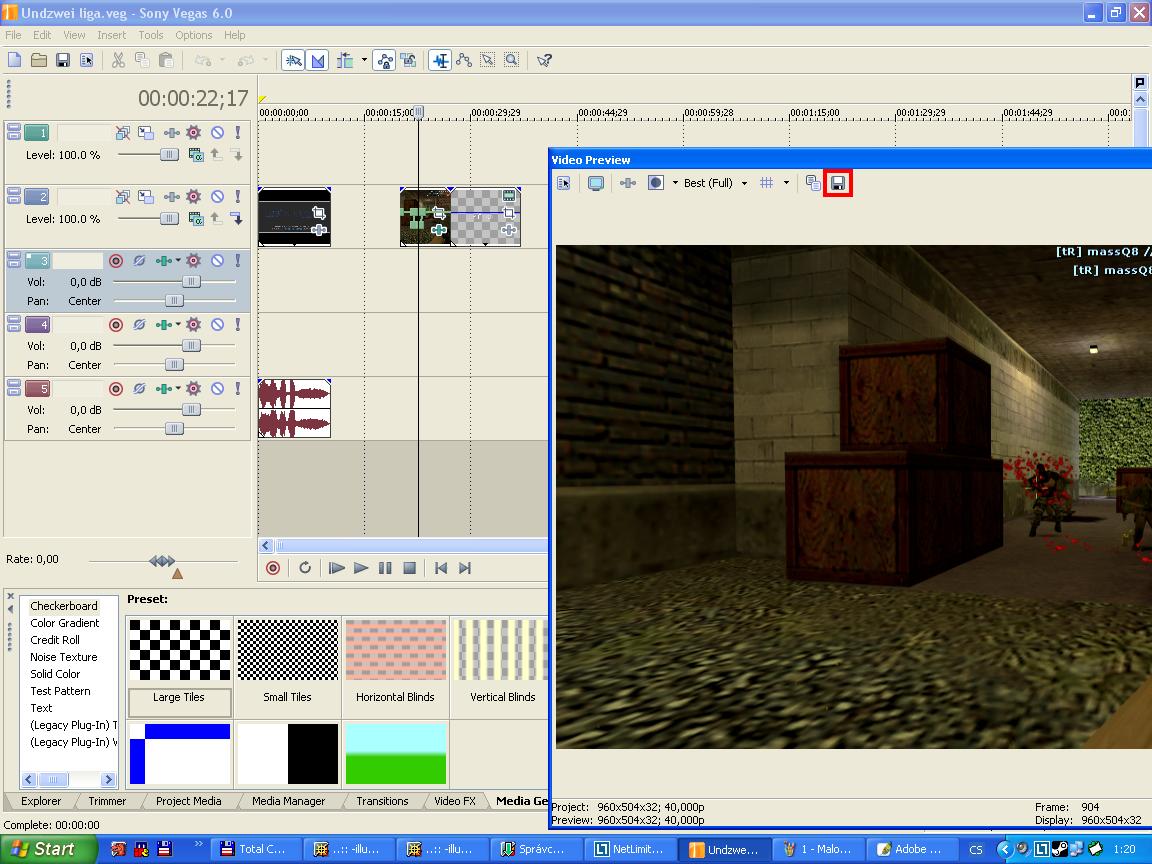Switch to the NetLimiter taskbar button
Screen dimensions: 1152x864
pos(629,849)
